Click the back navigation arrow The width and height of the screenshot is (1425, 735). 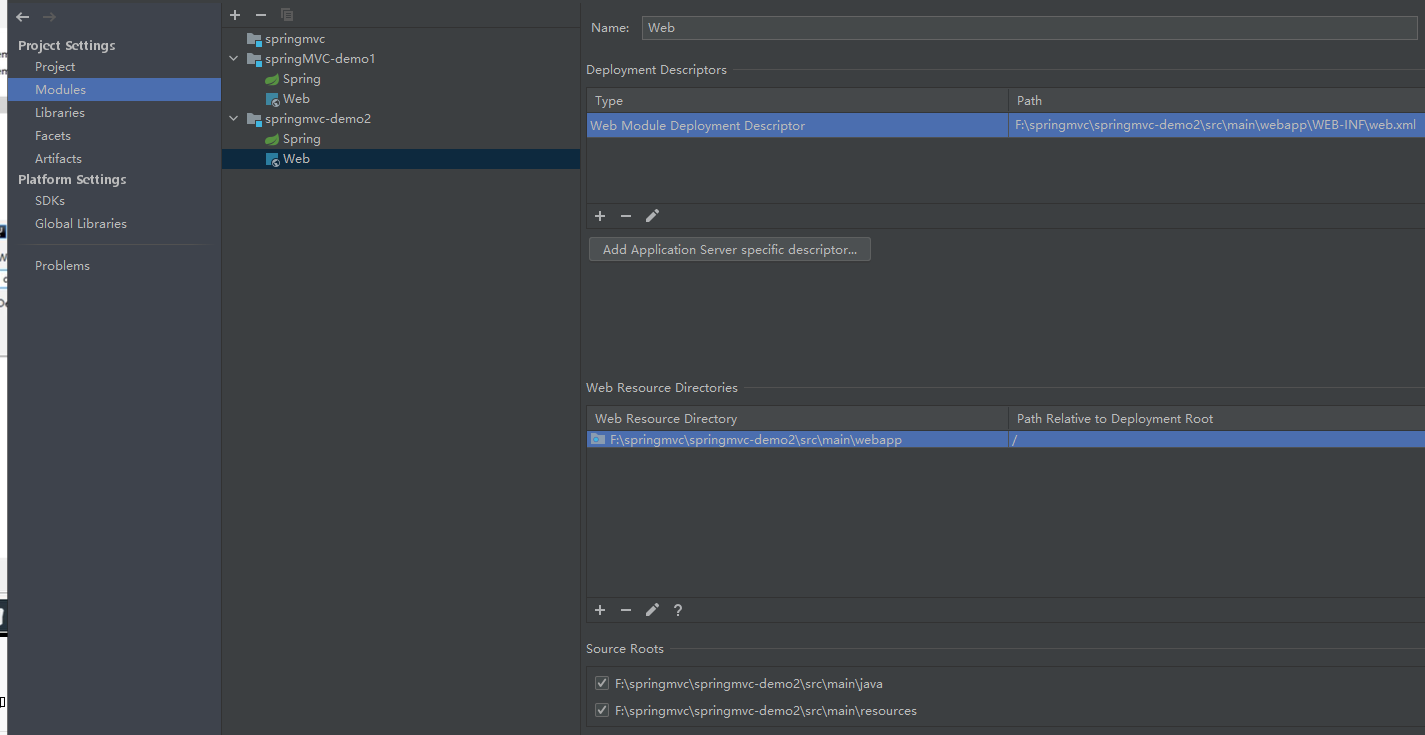pyautogui.click(x=23, y=17)
